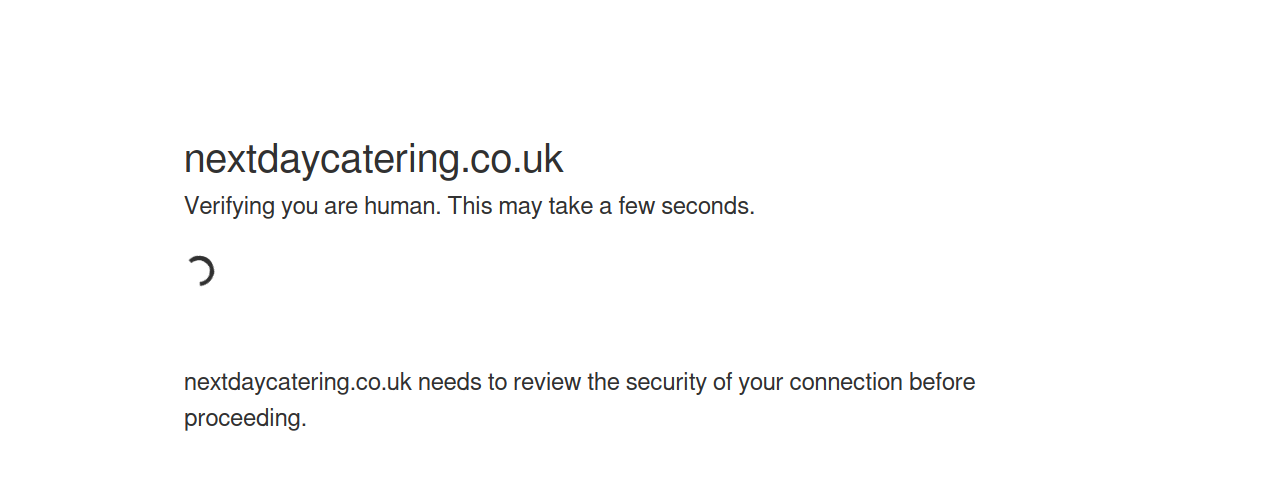
Task: Click the "Verifying you are human." sentence
Action: pos(313,207)
